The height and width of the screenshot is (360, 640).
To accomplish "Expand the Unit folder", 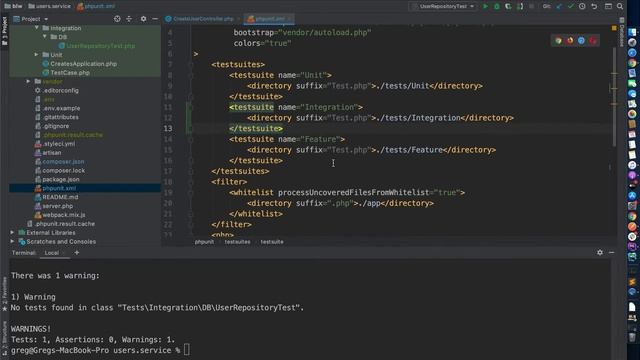I will click(x=36, y=55).
